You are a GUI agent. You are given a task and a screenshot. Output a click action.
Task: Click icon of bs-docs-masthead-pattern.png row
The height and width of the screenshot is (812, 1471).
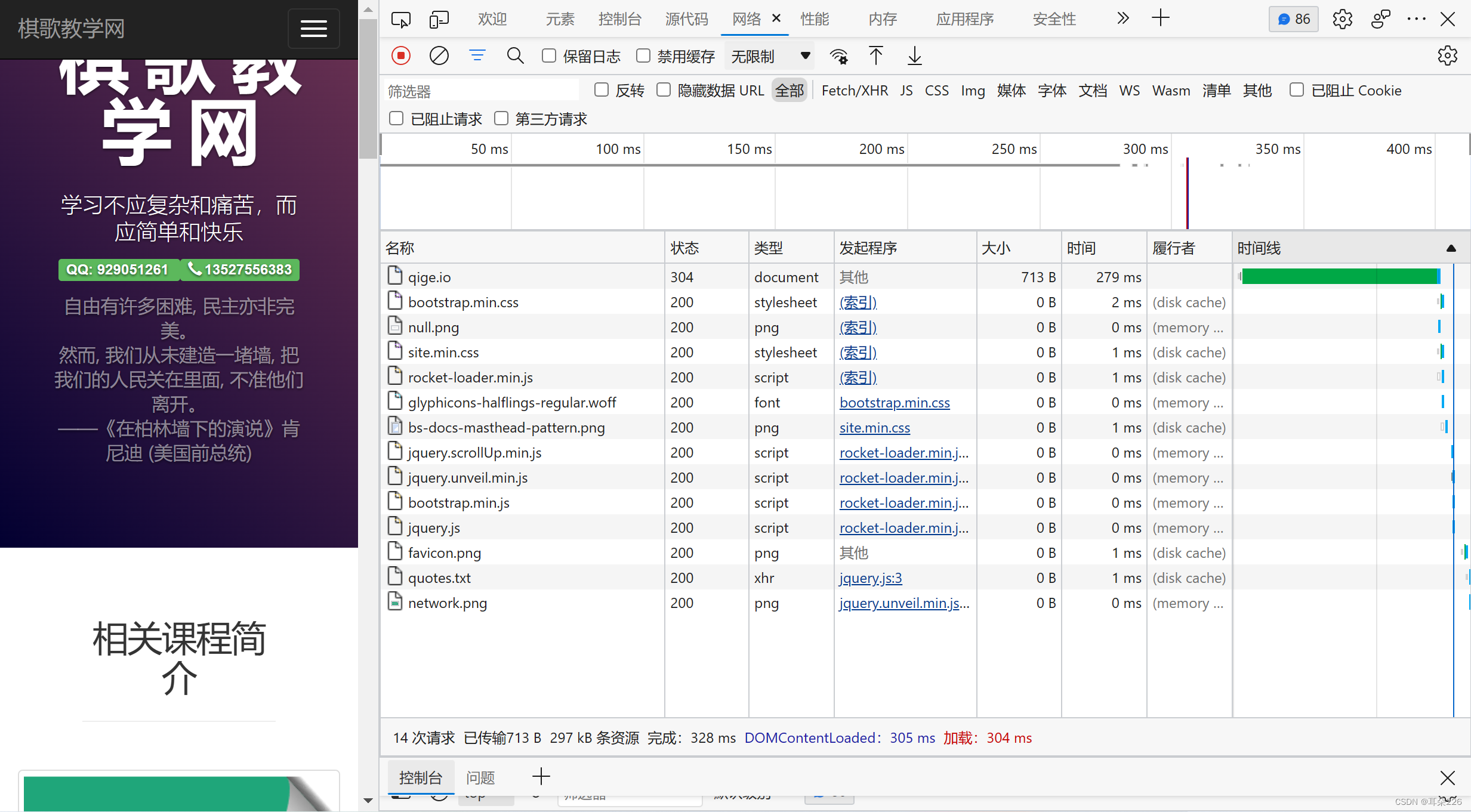[394, 426]
